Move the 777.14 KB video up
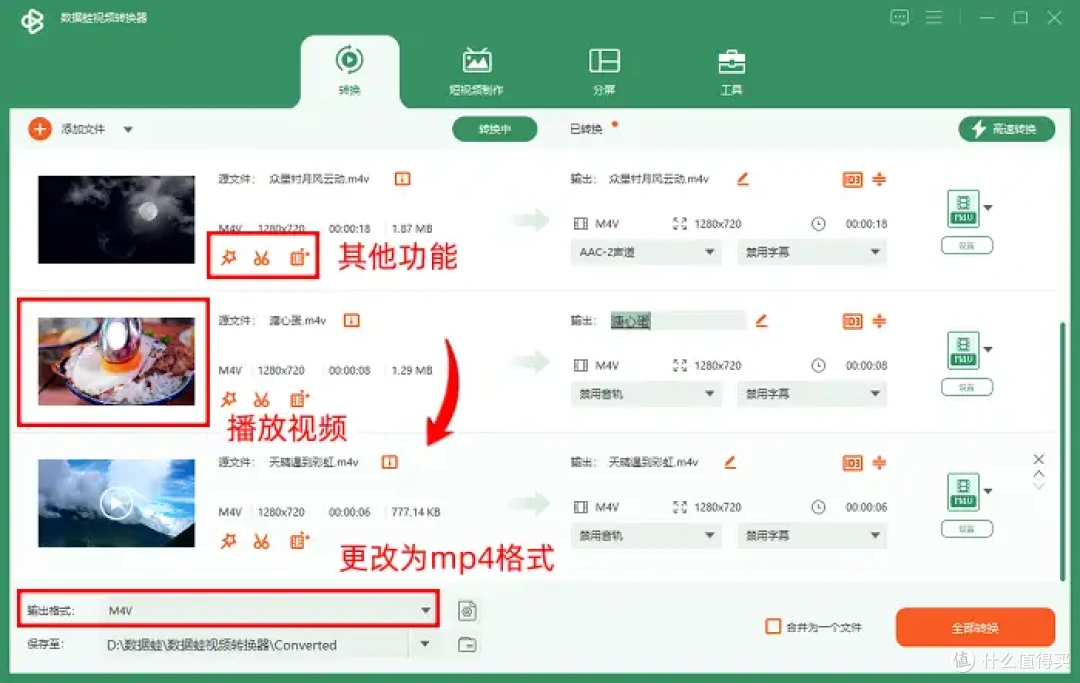The height and width of the screenshot is (683, 1080). 1039,474
